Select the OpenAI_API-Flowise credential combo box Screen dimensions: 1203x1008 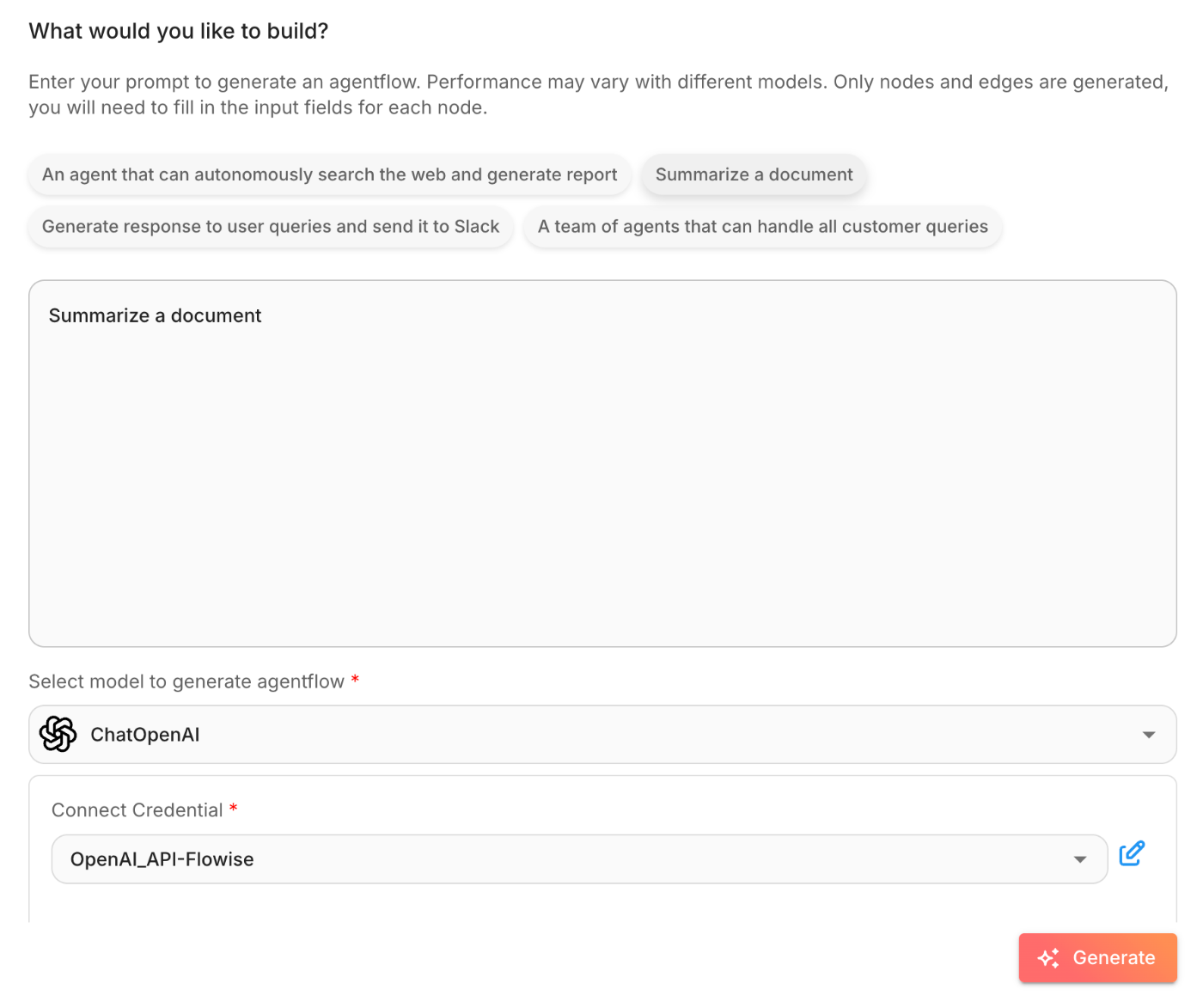click(567, 859)
